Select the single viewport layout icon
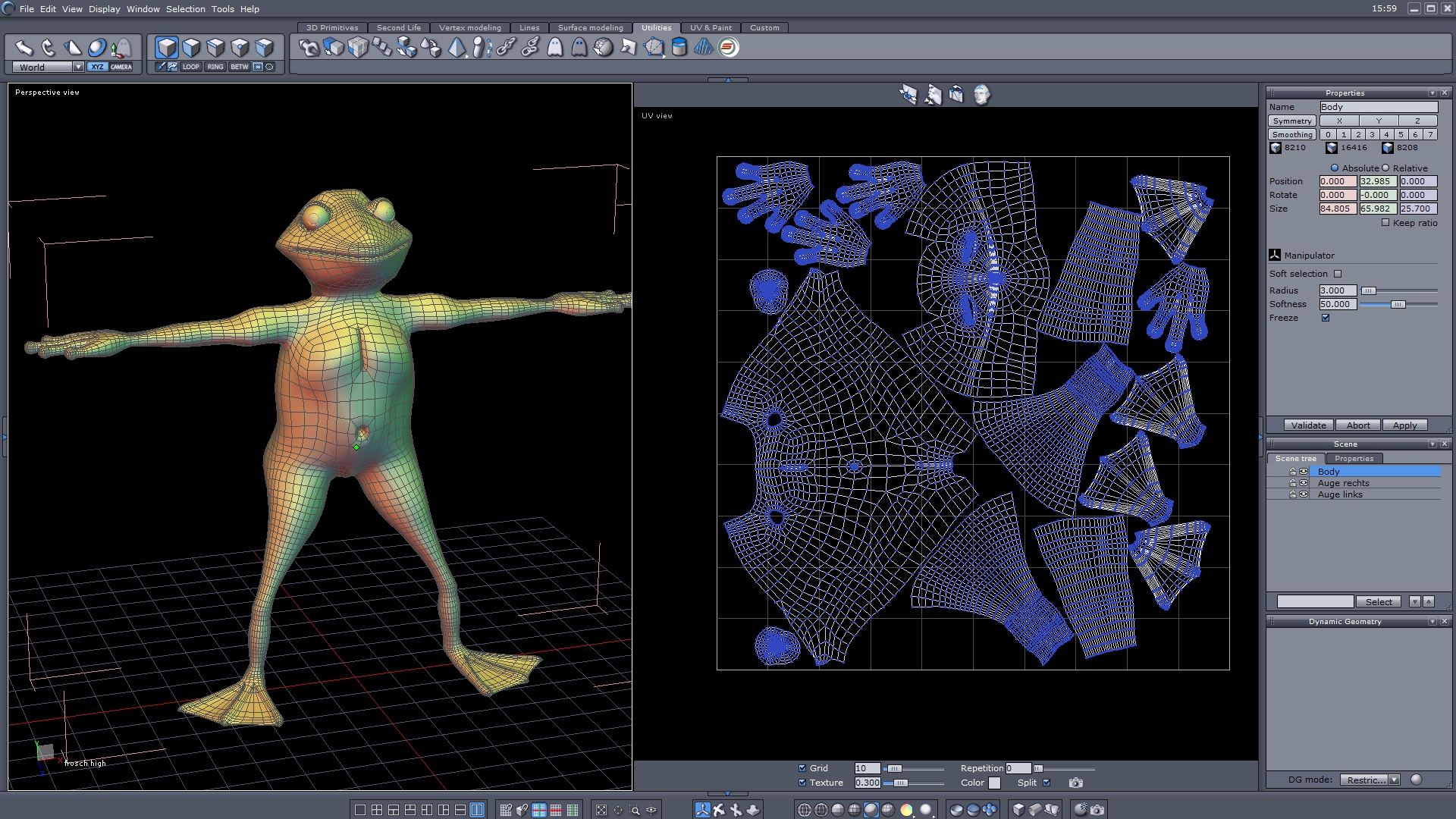Viewport: 1456px width, 819px height. click(x=360, y=810)
